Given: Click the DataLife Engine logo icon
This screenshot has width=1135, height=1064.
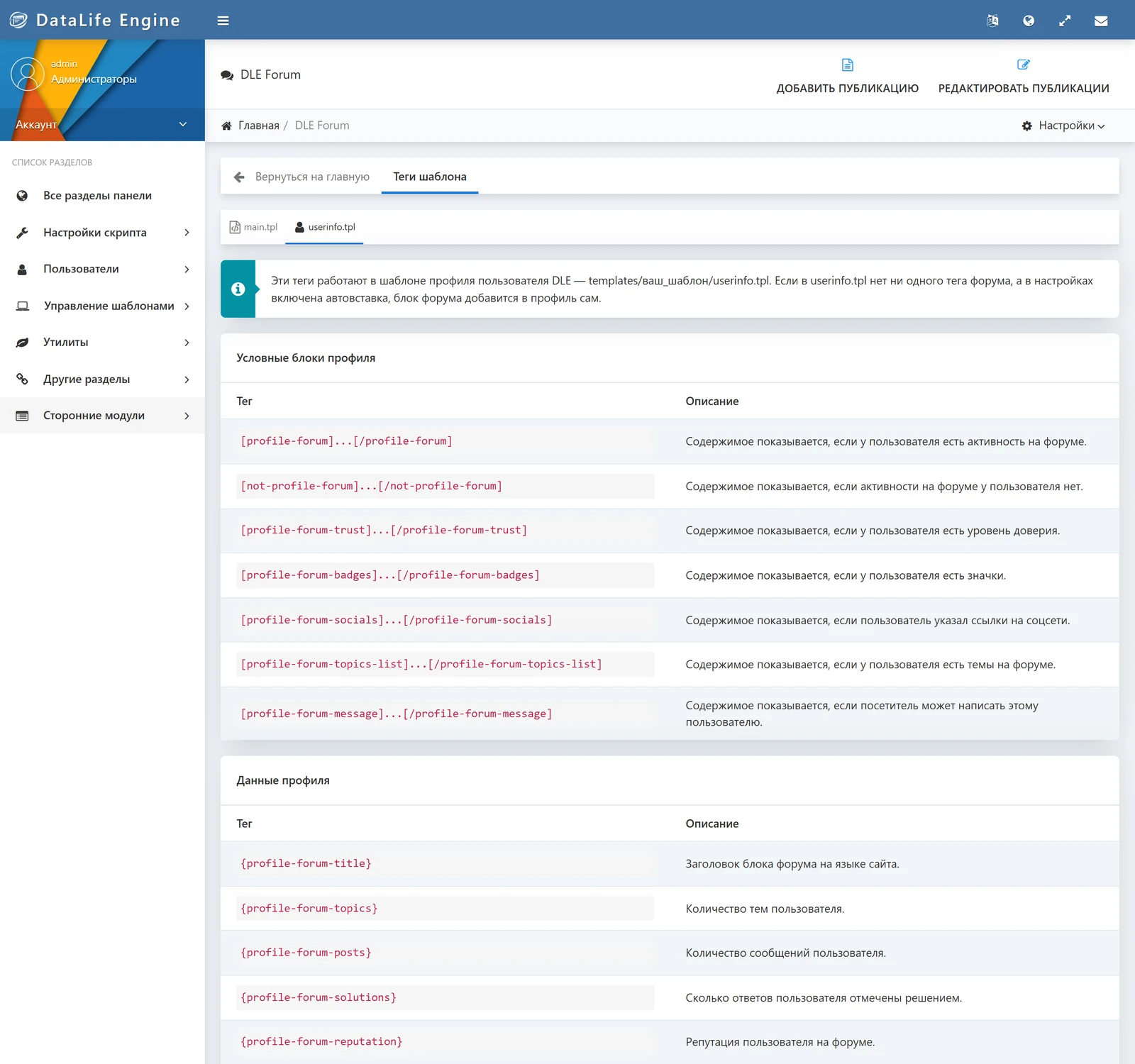Looking at the screenshot, I should 18,20.
